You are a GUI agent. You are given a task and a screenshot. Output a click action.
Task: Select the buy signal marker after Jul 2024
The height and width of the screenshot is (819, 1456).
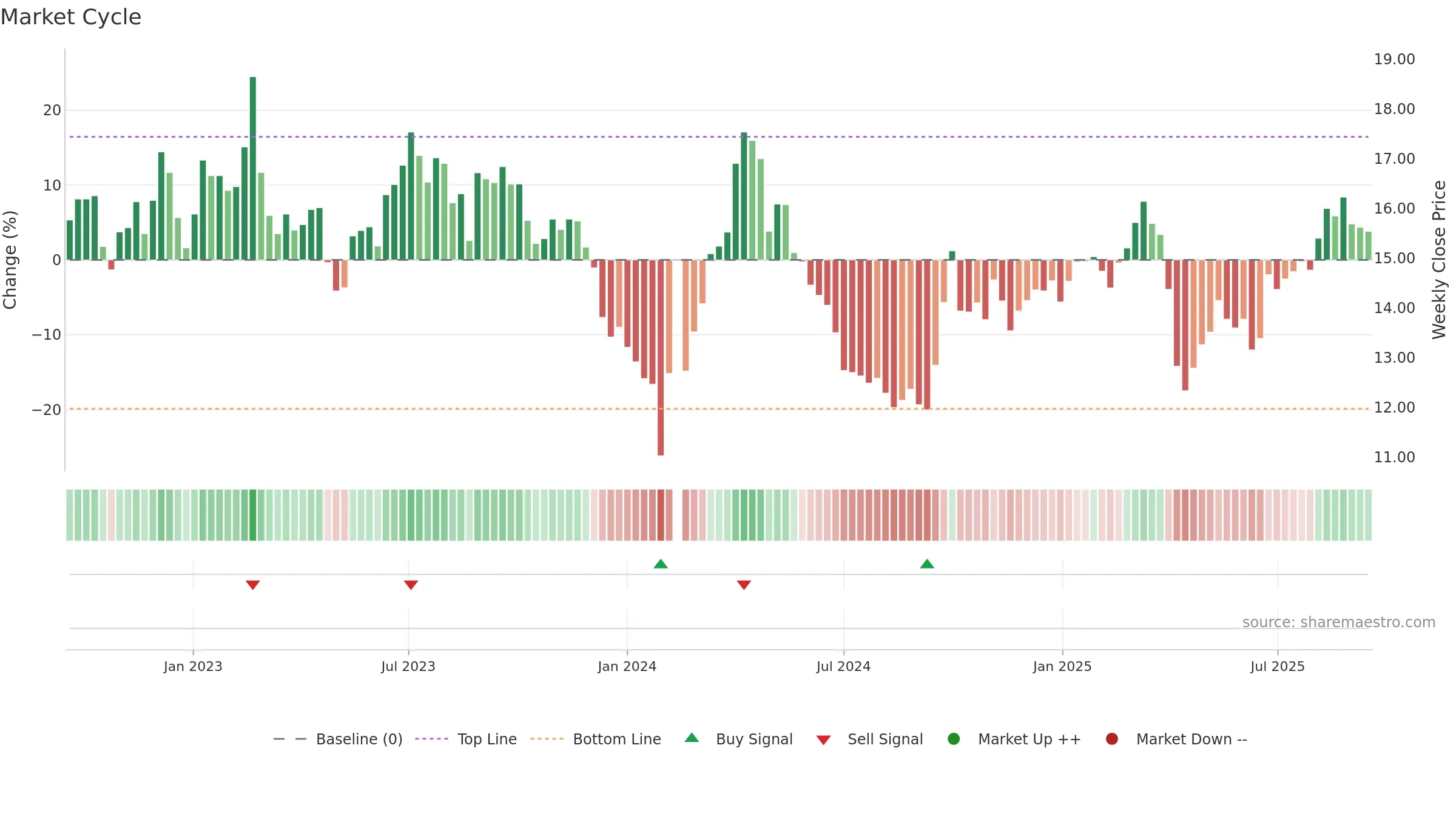pos(927,564)
